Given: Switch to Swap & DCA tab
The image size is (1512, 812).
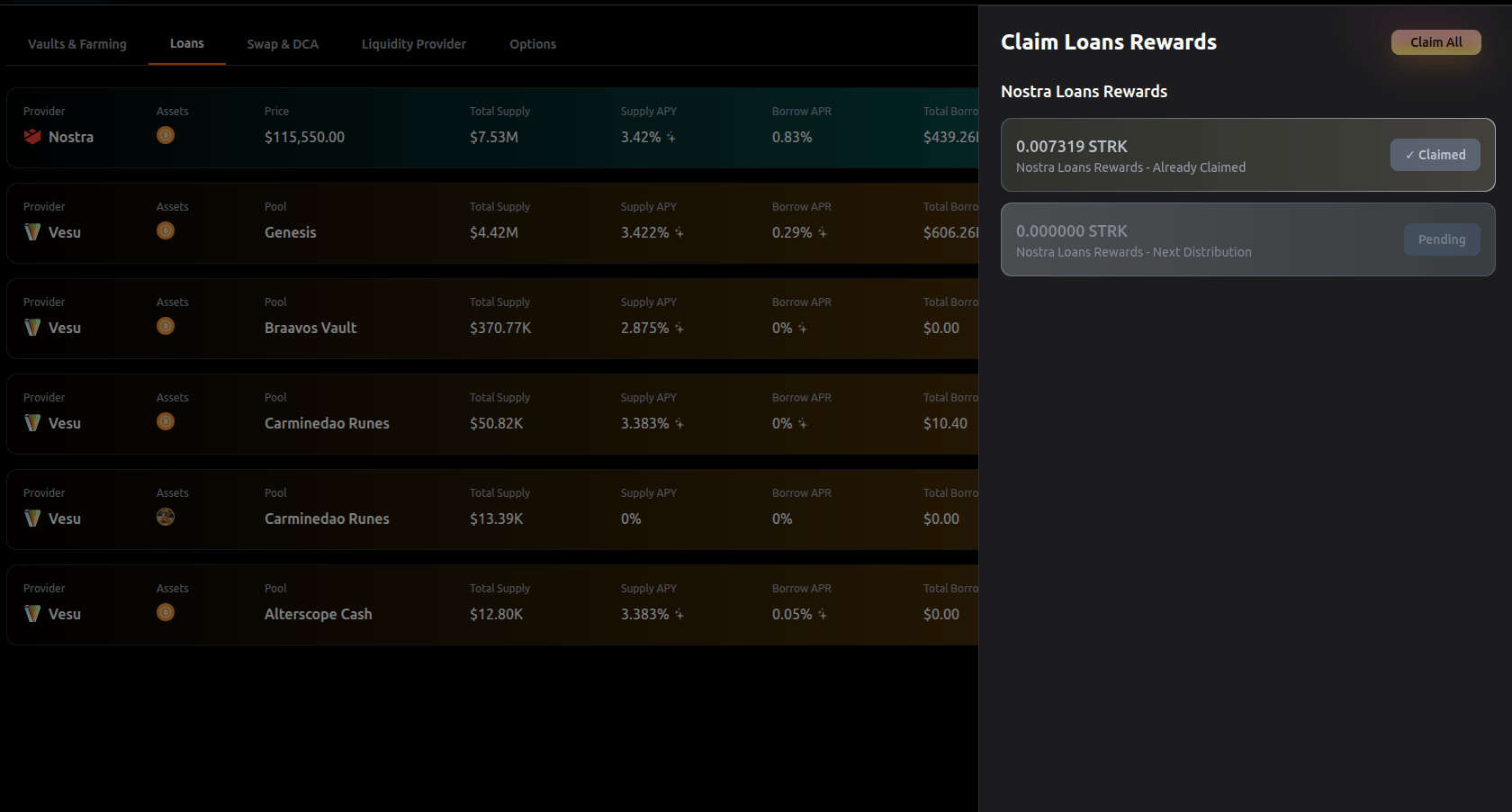Looking at the screenshot, I should coord(283,44).
